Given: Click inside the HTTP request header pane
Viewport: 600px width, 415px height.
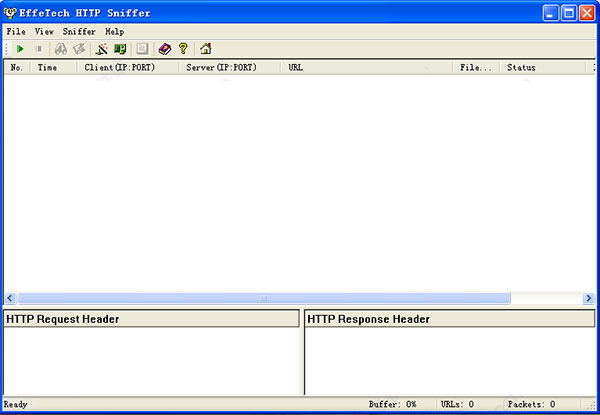Looking at the screenshot, I should (152, 361).
